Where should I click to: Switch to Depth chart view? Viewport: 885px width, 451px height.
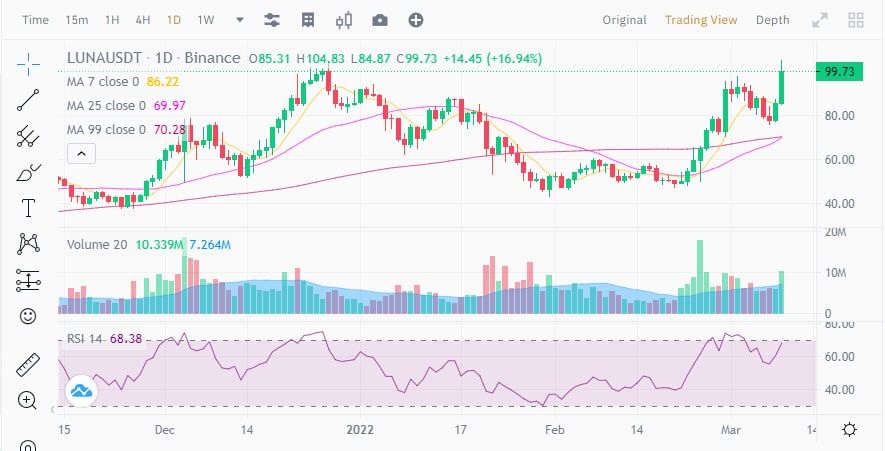773,20
